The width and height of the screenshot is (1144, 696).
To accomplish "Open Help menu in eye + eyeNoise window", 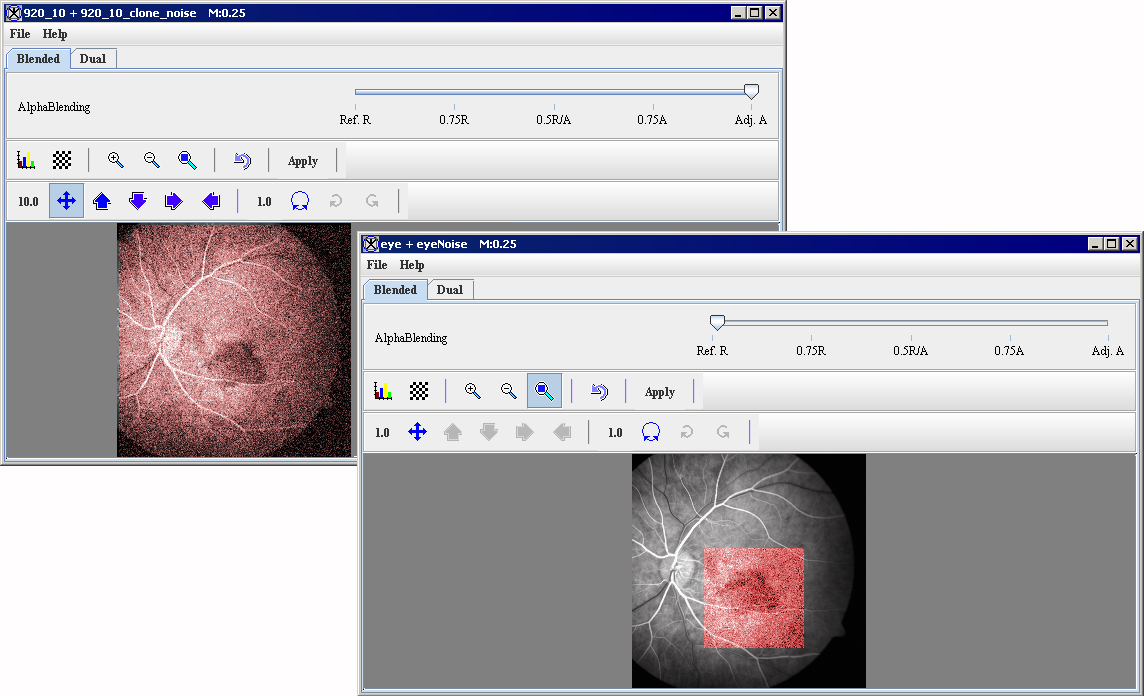I will pyautogui.click(x=412, y=265).
